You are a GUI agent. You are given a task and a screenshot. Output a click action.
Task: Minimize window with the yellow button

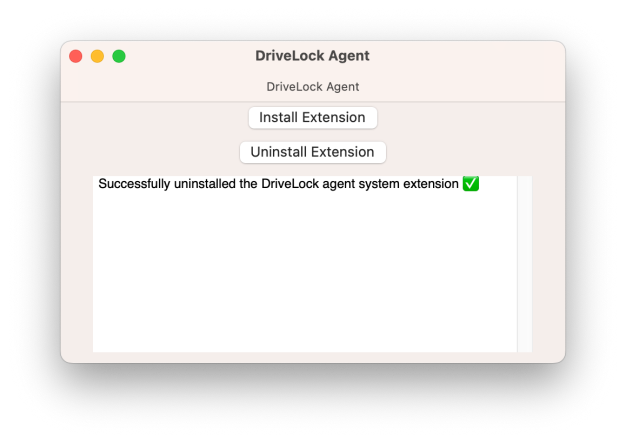click(x=97, y=56)
